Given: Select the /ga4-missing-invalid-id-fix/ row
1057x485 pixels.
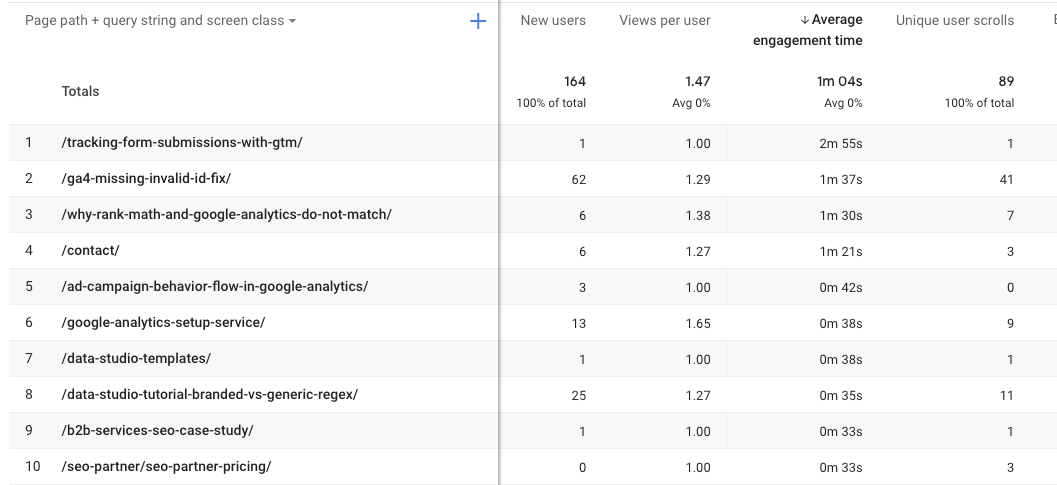Looking at the screenshot, I should (146, 179).
